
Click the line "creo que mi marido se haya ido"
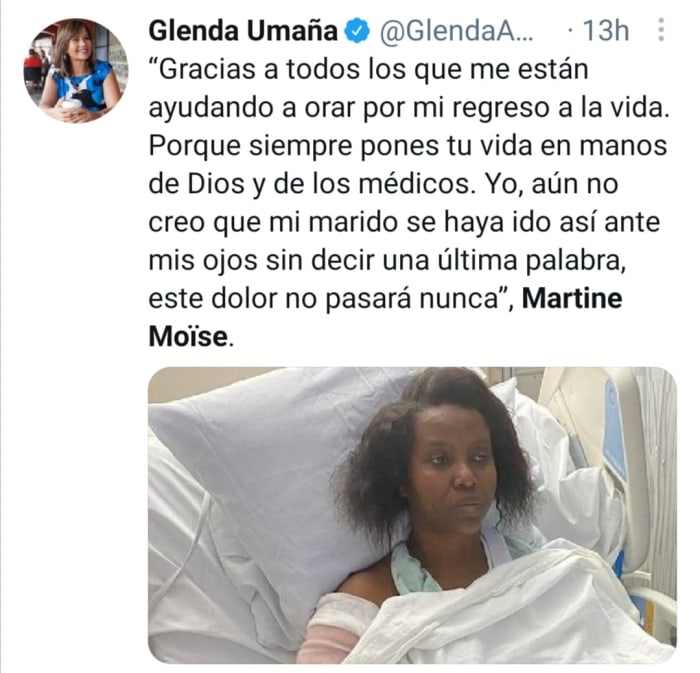(x=404, y=222)
